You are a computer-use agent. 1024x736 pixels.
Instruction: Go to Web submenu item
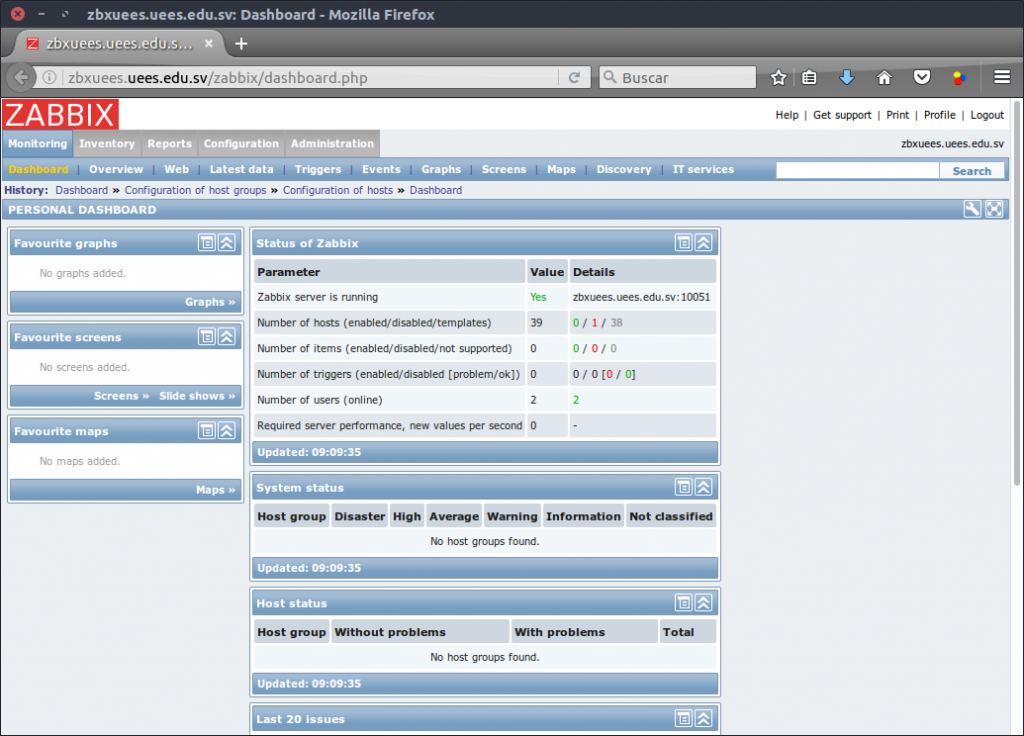[176, 169]
